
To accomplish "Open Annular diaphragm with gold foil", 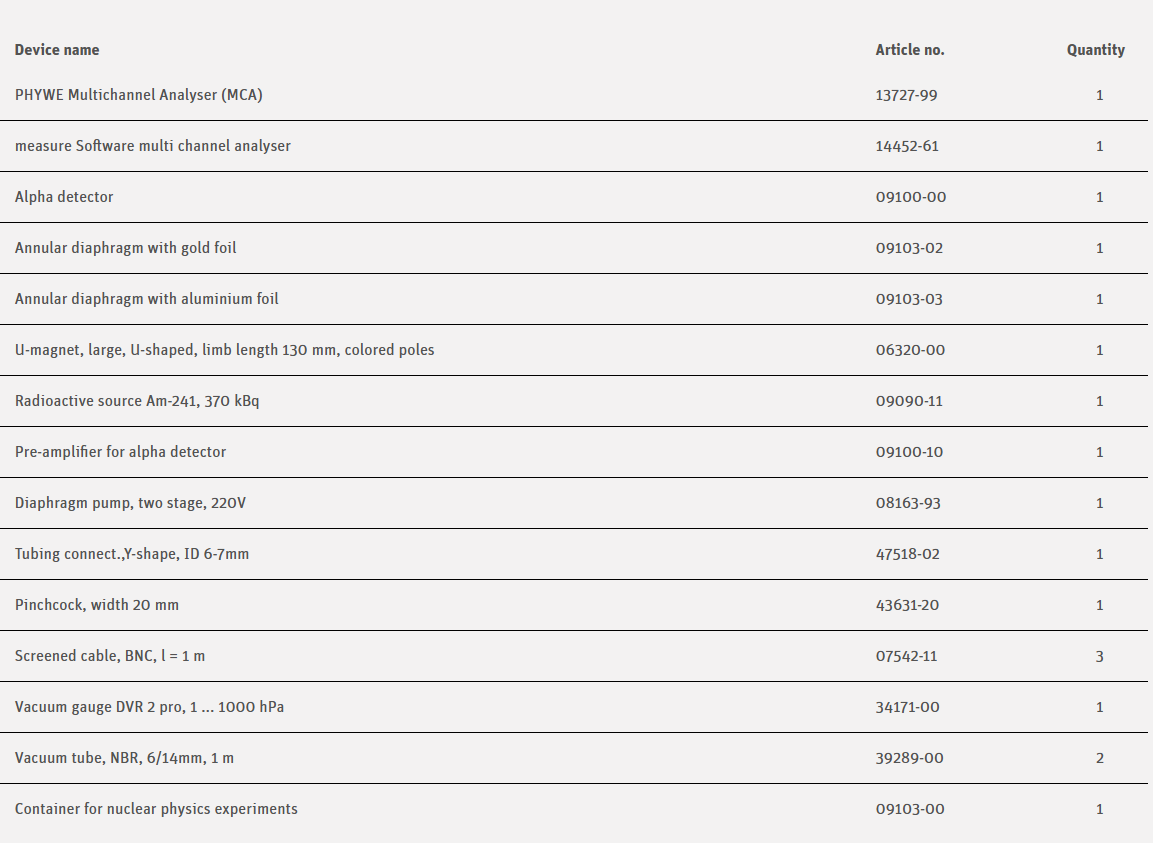I will pyautogui.click(x=125, y=248).
